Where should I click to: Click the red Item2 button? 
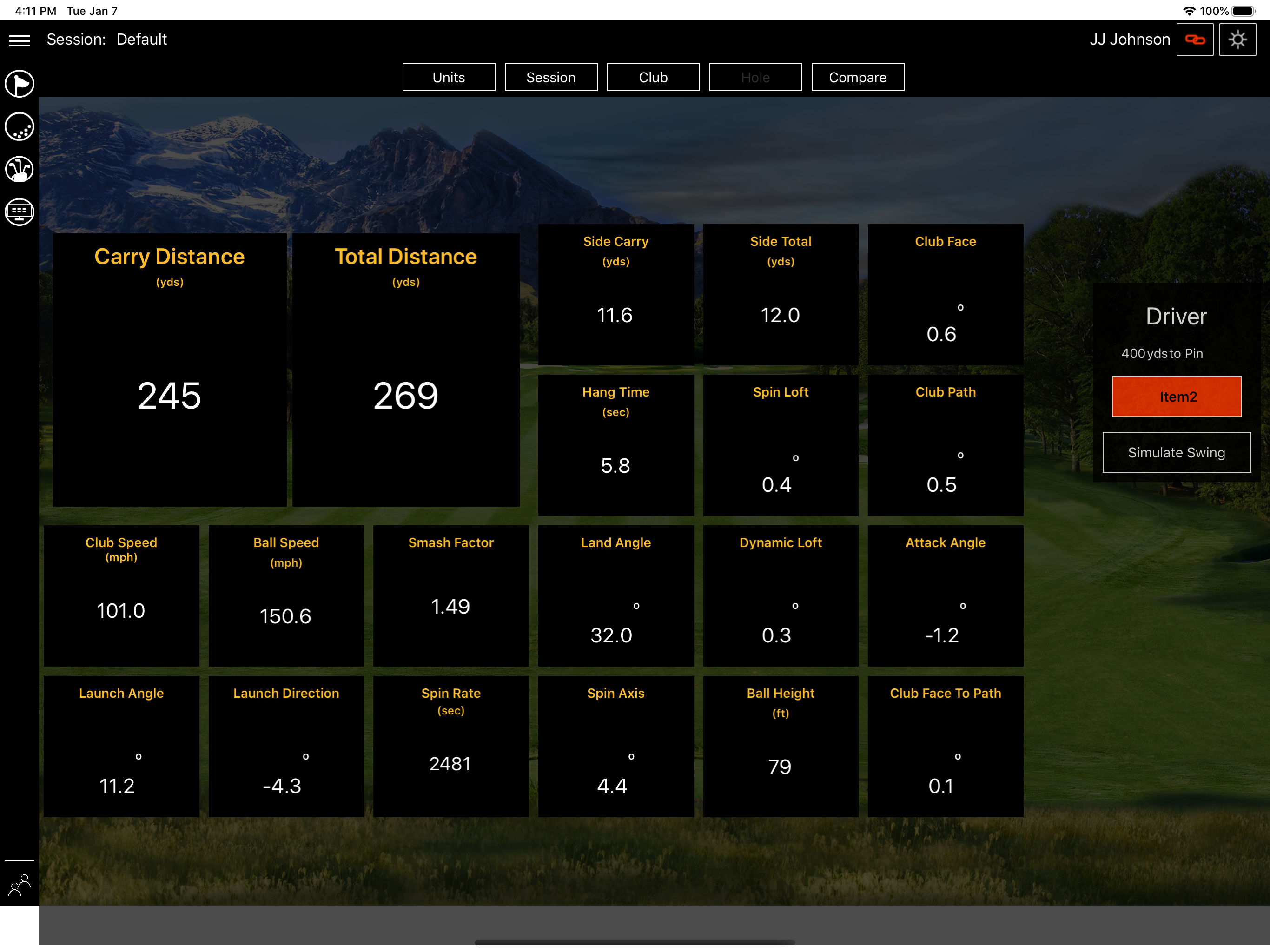tap(1177, 396)
